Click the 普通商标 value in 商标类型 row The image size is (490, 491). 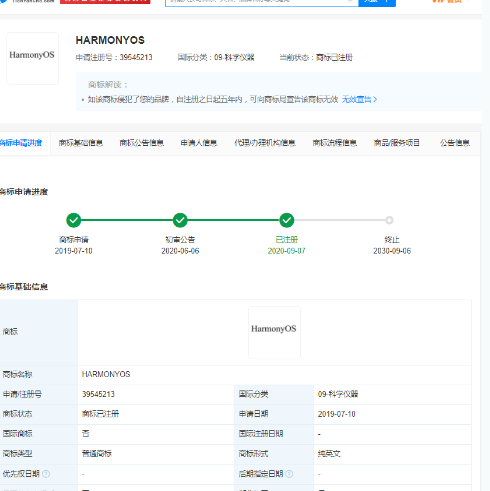pos(97,454)
